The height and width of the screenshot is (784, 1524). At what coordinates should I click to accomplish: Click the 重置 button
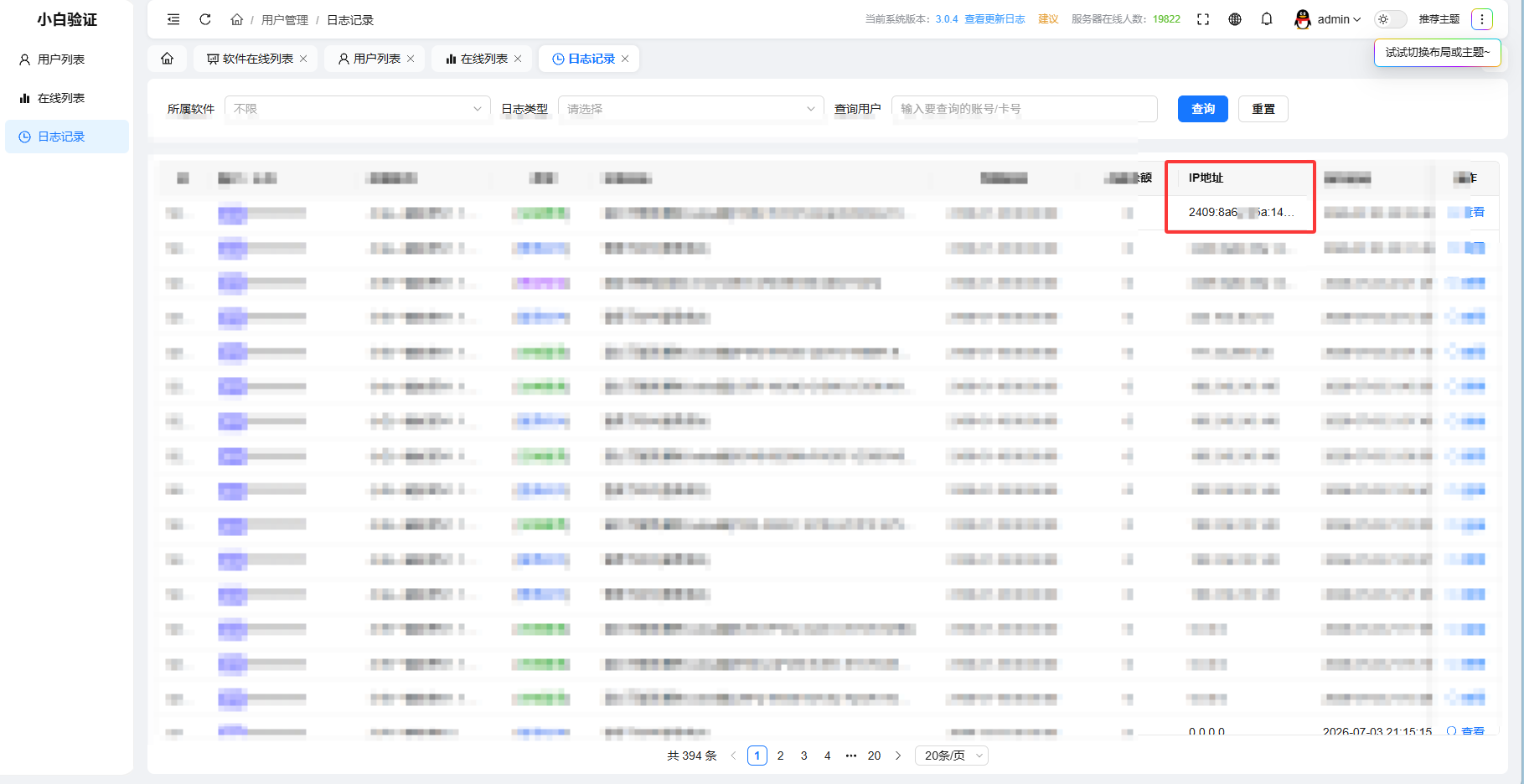point(1263,109)
